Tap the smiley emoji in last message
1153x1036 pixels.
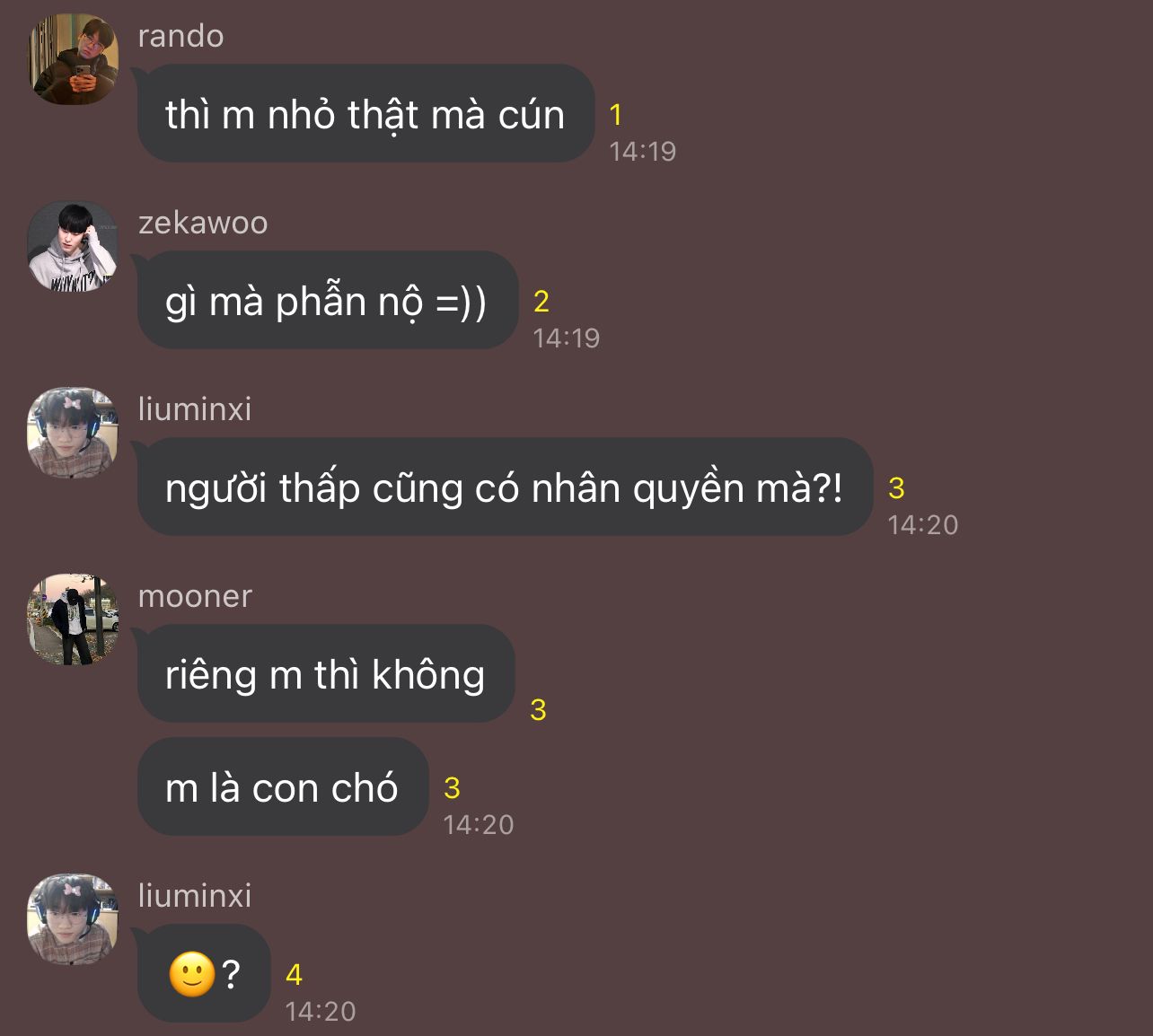(x=192, y=974)
